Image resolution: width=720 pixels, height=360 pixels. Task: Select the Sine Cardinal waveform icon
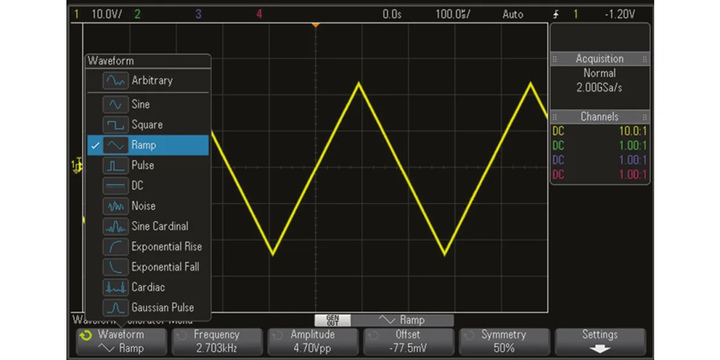(x=115, y=226)
